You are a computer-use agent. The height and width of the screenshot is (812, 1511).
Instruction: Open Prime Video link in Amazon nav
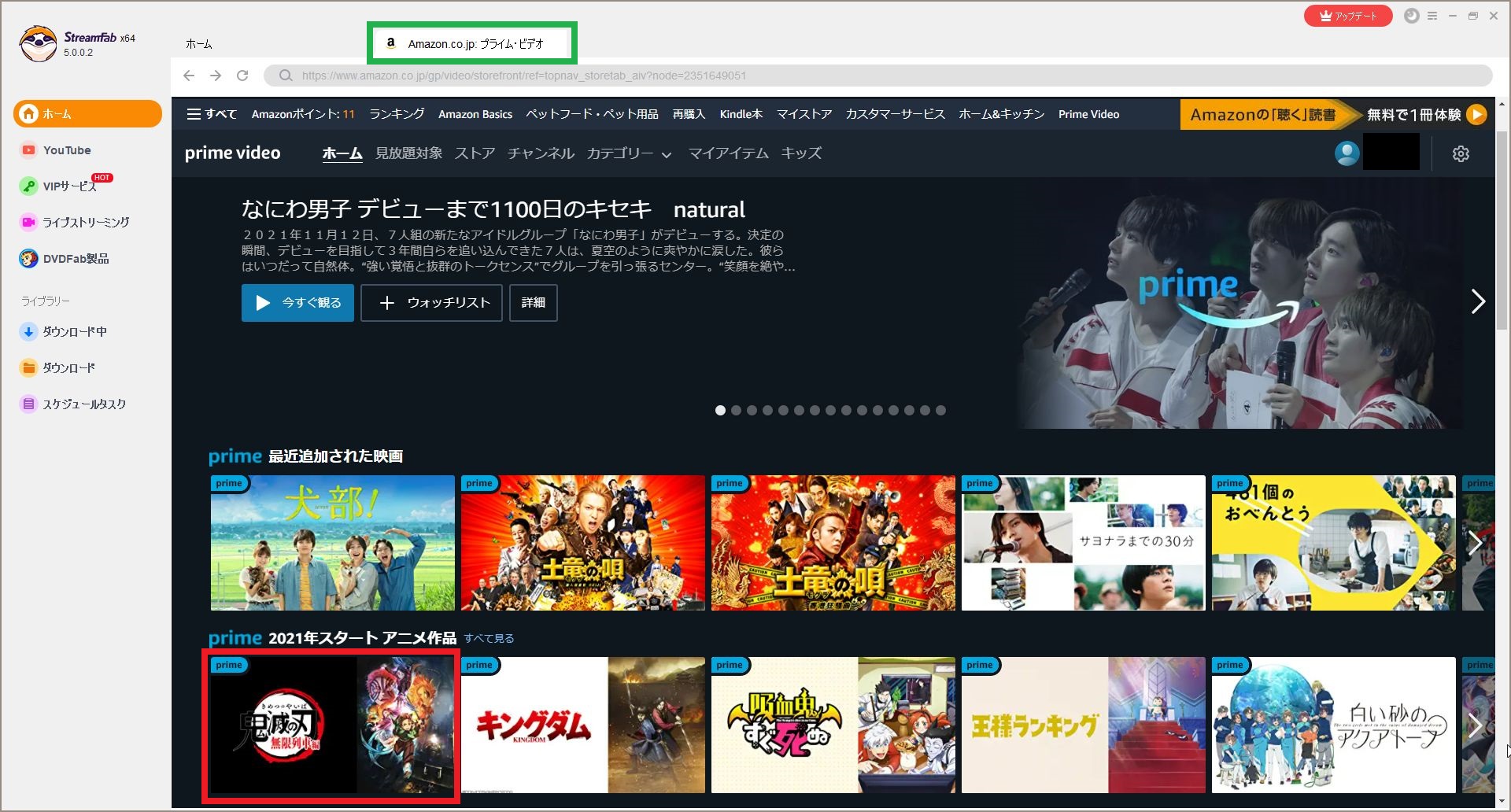click(1088, 114)
